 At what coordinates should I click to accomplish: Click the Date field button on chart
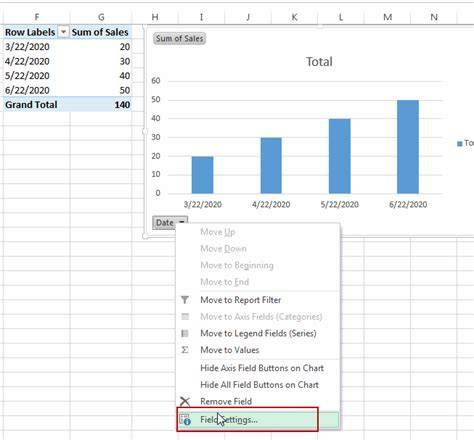coord(165,222)
